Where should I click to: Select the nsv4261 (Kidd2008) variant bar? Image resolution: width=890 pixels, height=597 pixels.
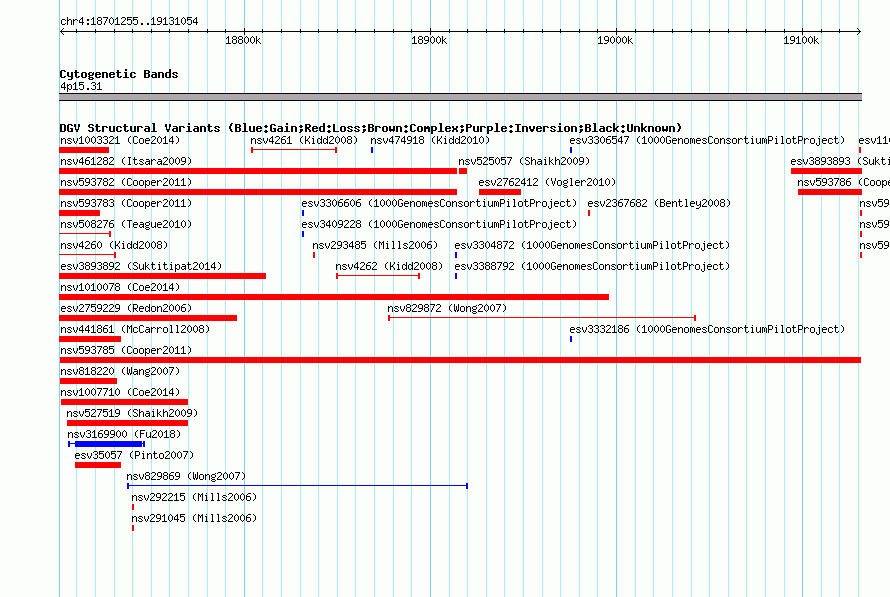294,150
